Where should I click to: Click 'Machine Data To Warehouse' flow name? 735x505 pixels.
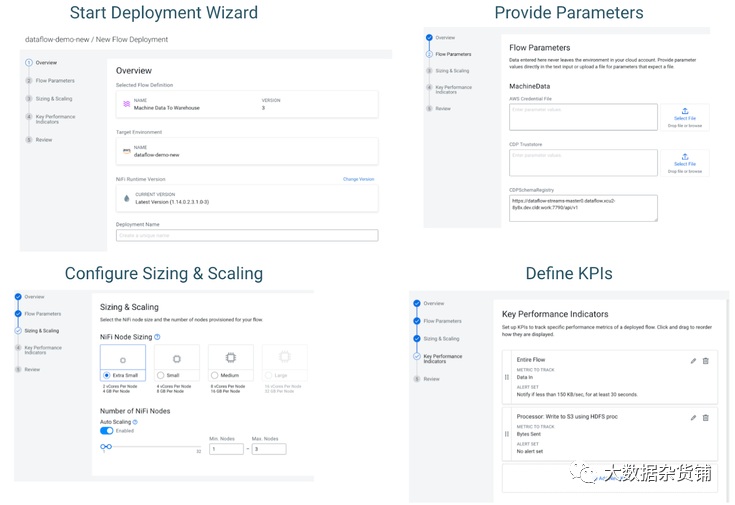point(167,108)
